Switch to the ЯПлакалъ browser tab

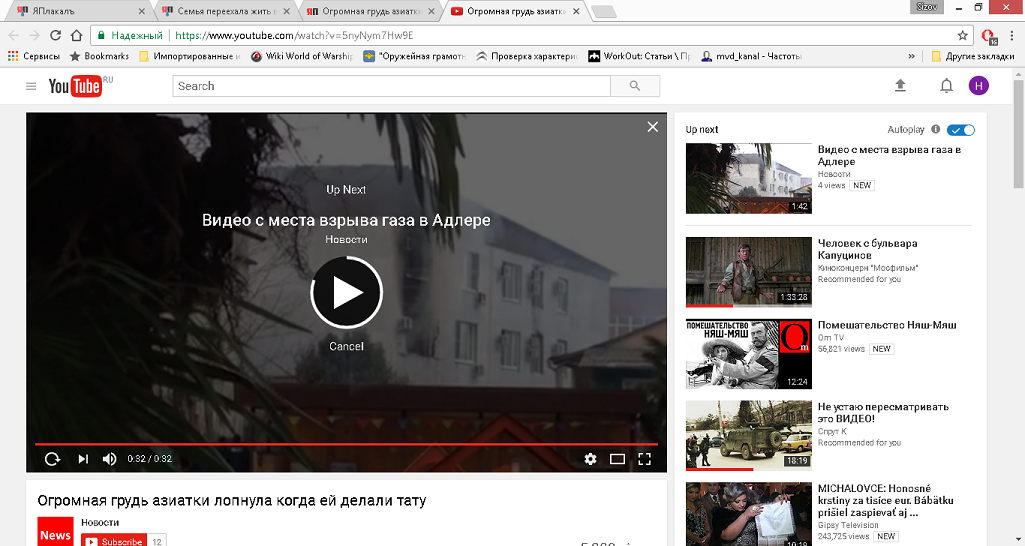coord(75,11)
